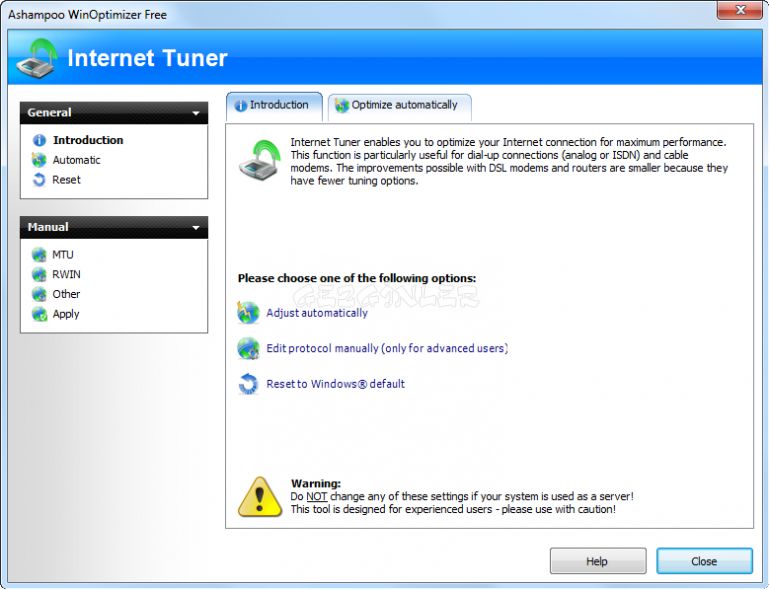Image resolution: width=770 pixels, height=590 pixels.
Task: Click the Manual panel header
Action: pyautogui.click(x=114, y=227)
